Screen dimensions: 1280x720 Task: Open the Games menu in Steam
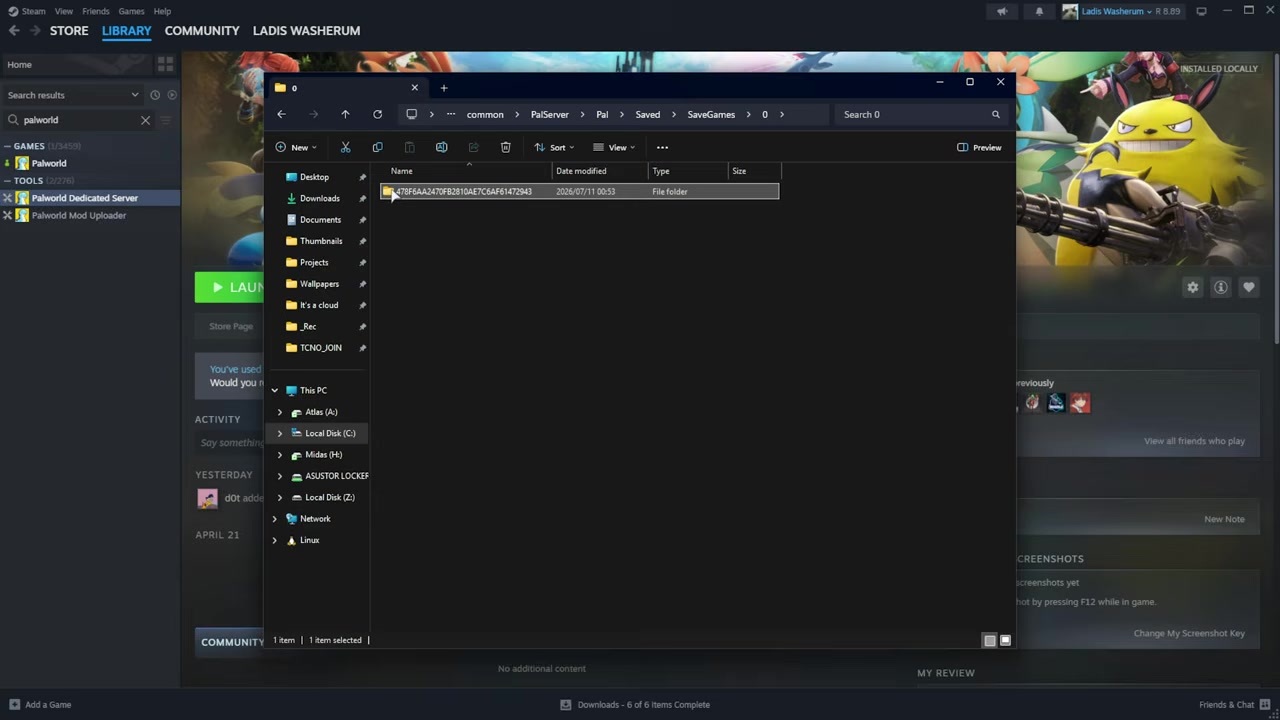tap(131, 11)
